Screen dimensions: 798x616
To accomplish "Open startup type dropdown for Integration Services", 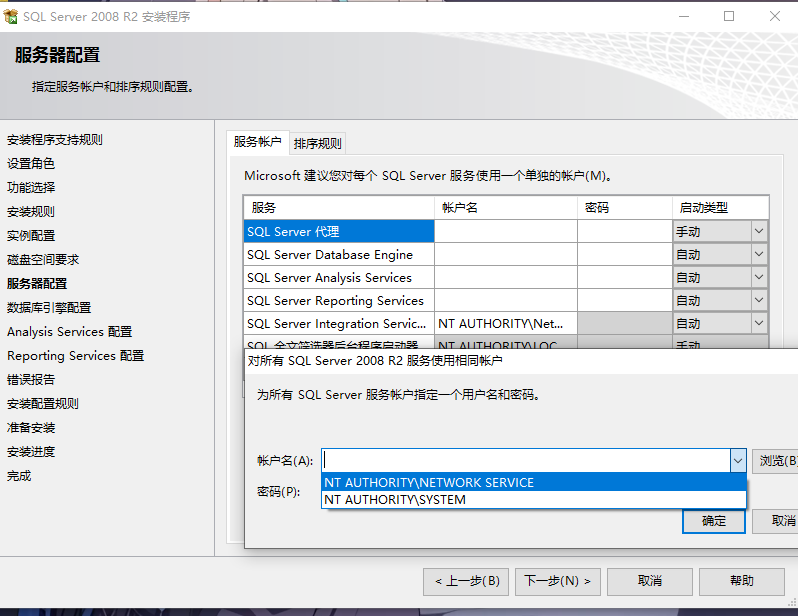I will coord(759,323).
